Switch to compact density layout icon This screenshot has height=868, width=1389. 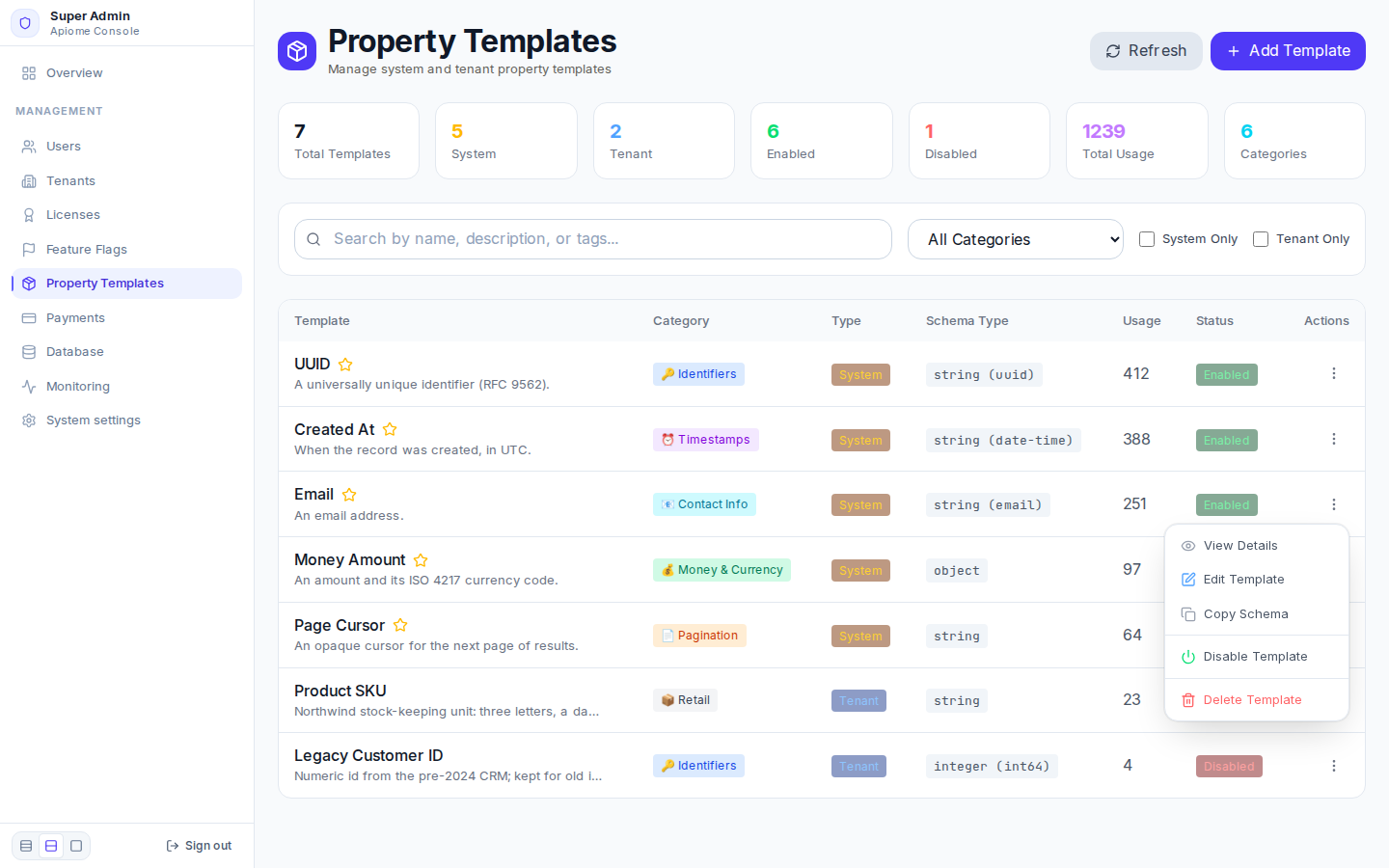pos(26,846)
